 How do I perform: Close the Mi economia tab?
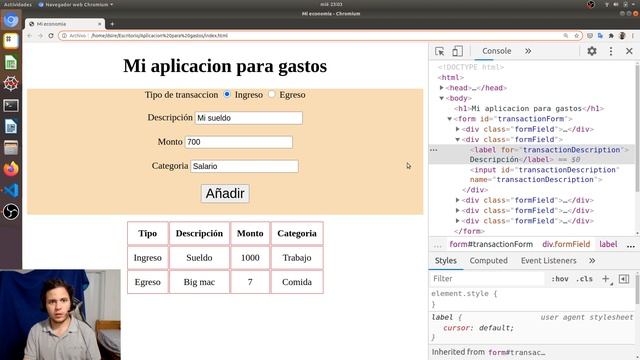click(x=100, y=24)
